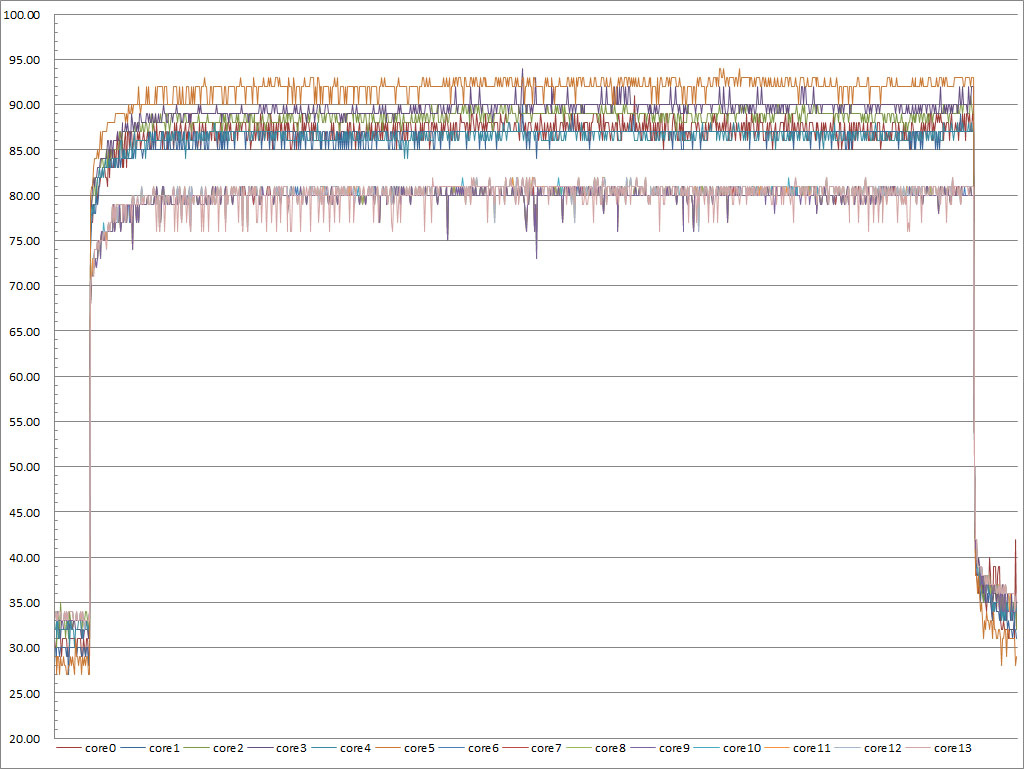Click the 80.00 axis label
This screenshot has width=1024, height=769.
[24, 196]
